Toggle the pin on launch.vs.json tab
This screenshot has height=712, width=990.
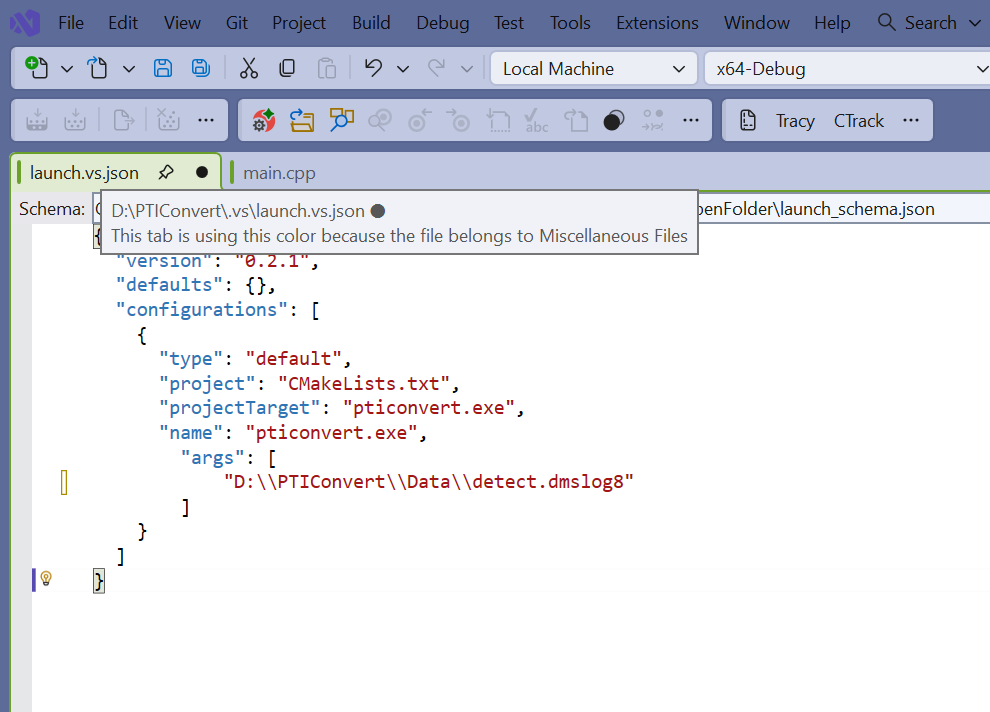(x=166, y=172)
